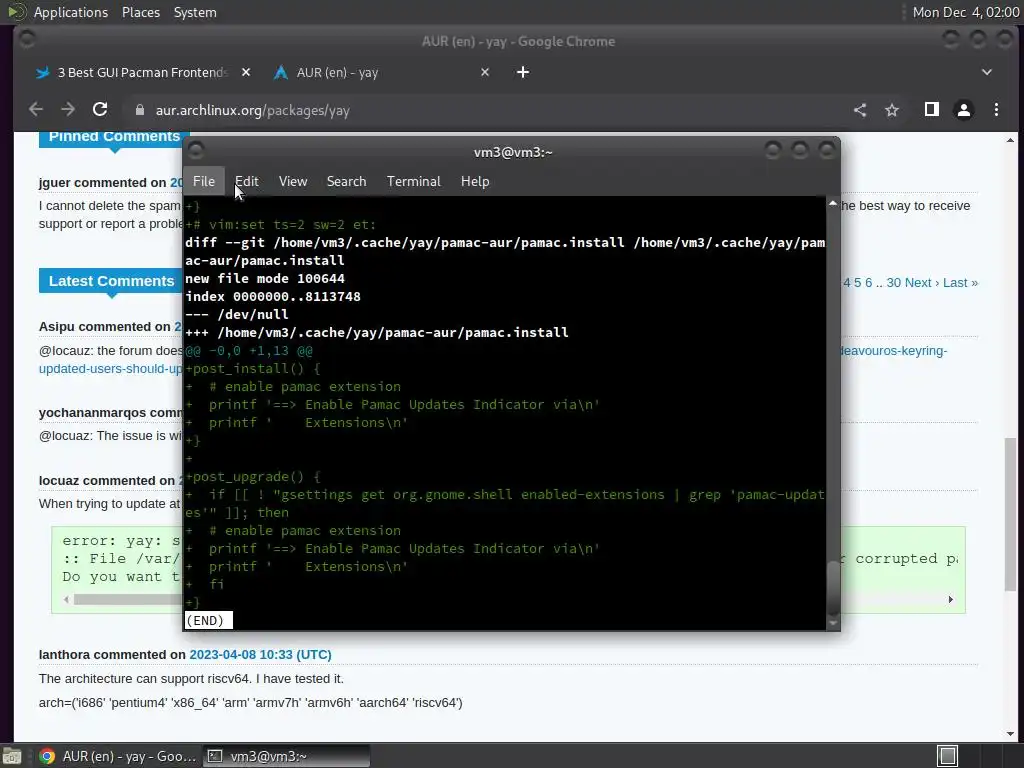
Task: View site info via the lock icon
Action: click(139, 110)
